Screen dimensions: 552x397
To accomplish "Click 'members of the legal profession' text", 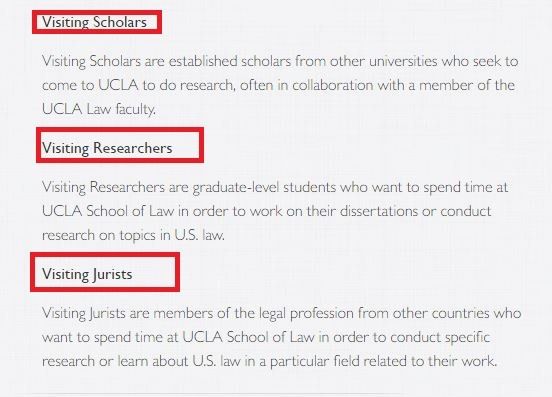I will [x=253, y=313].
